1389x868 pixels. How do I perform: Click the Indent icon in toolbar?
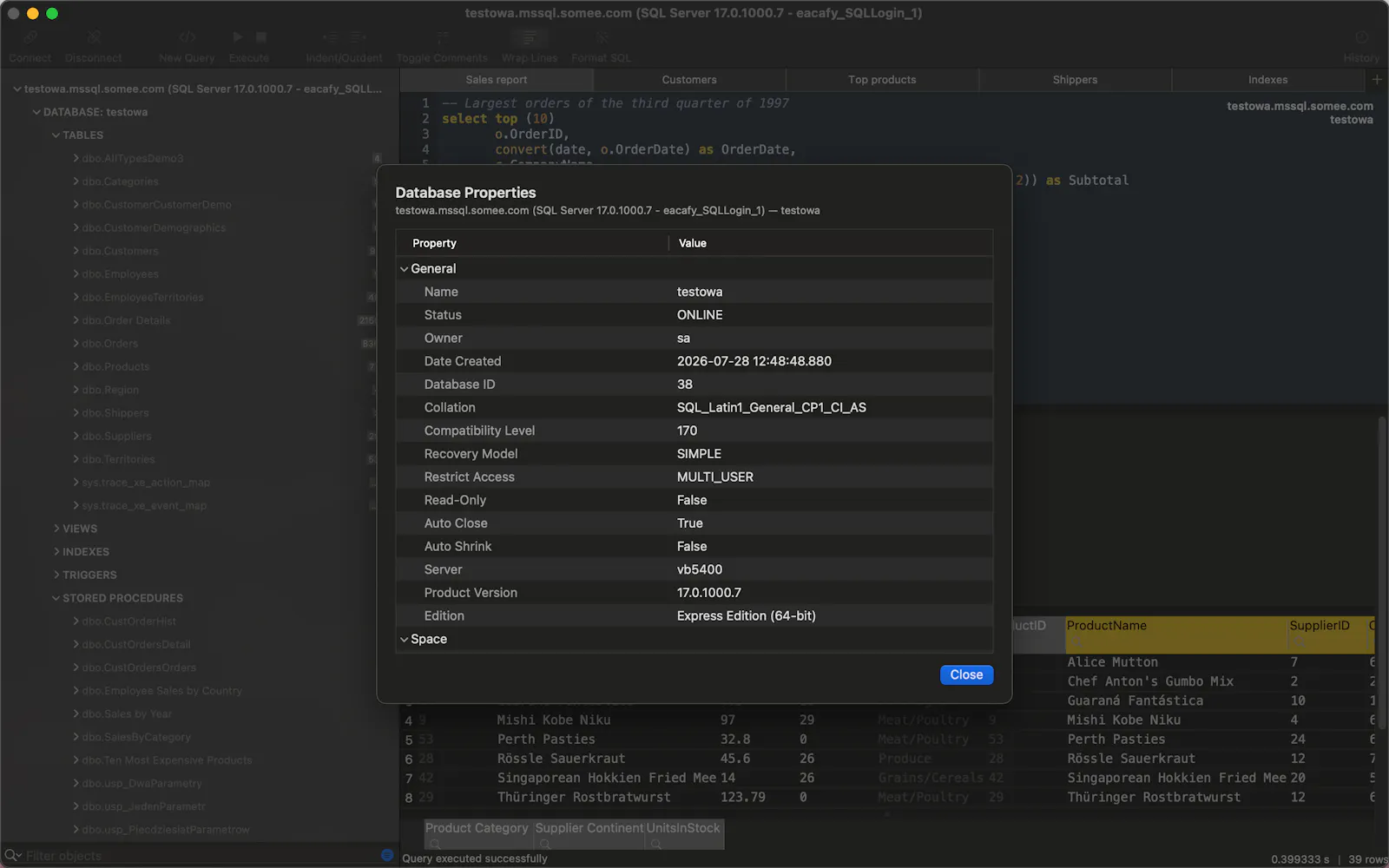click(330, 37)
